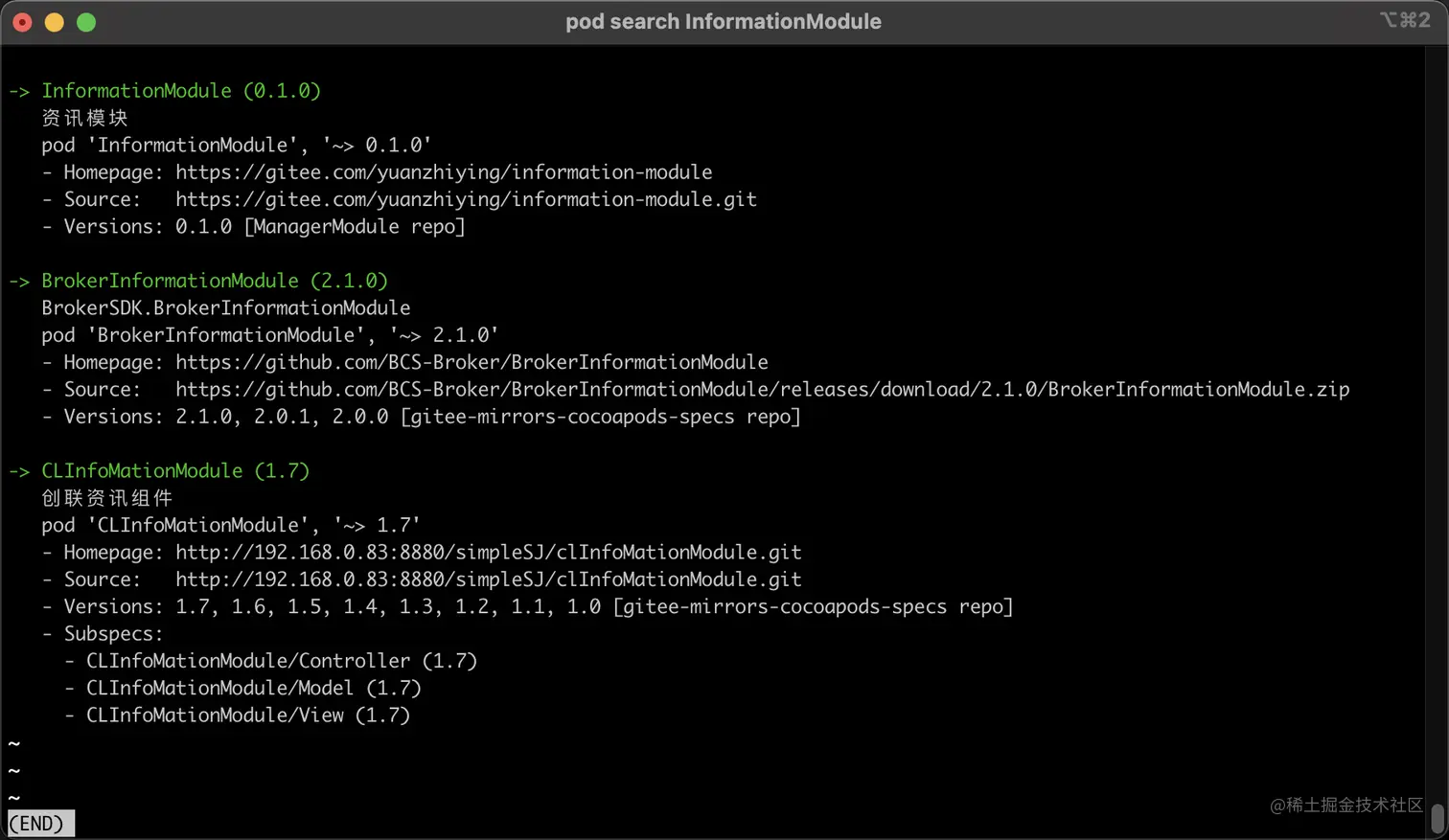This screenshot has width=1449, height=840.
Task: Click the (END) pager indicator
Action: tap(40, 824)
